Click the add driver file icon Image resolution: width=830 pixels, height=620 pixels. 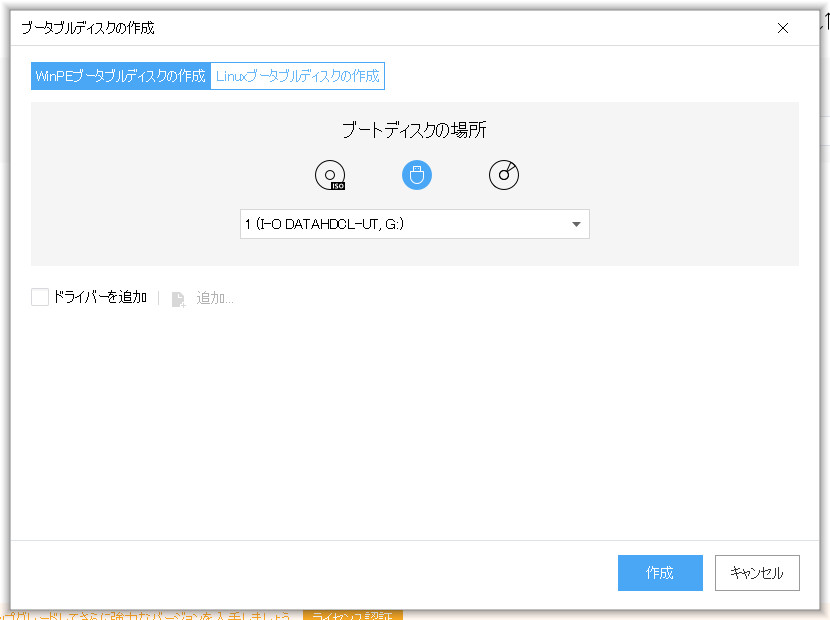pyautogui.click(x=178, y=299)
